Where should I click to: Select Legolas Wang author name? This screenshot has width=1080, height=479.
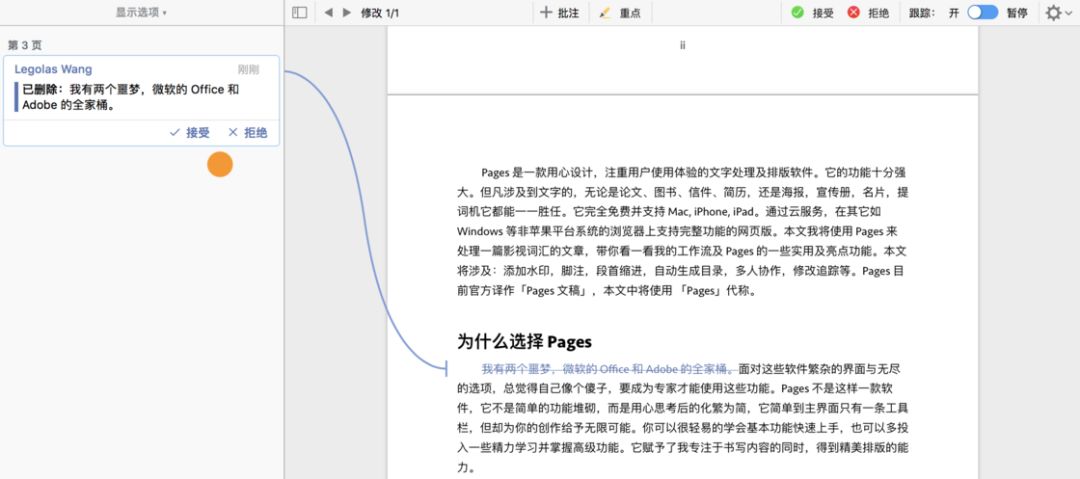pyautogui.click(x=53, y=69)
